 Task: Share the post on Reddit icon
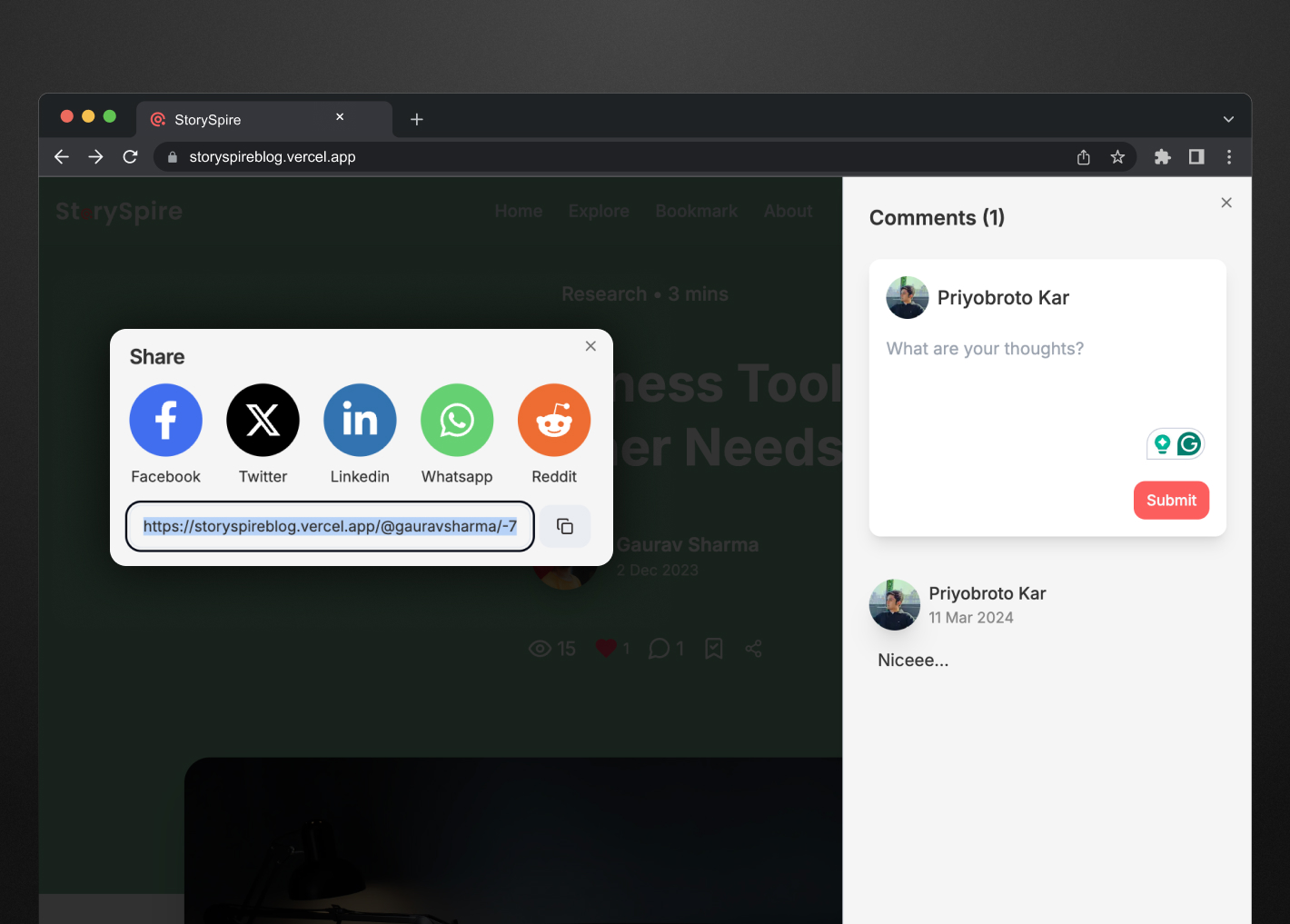click(554, 420)
